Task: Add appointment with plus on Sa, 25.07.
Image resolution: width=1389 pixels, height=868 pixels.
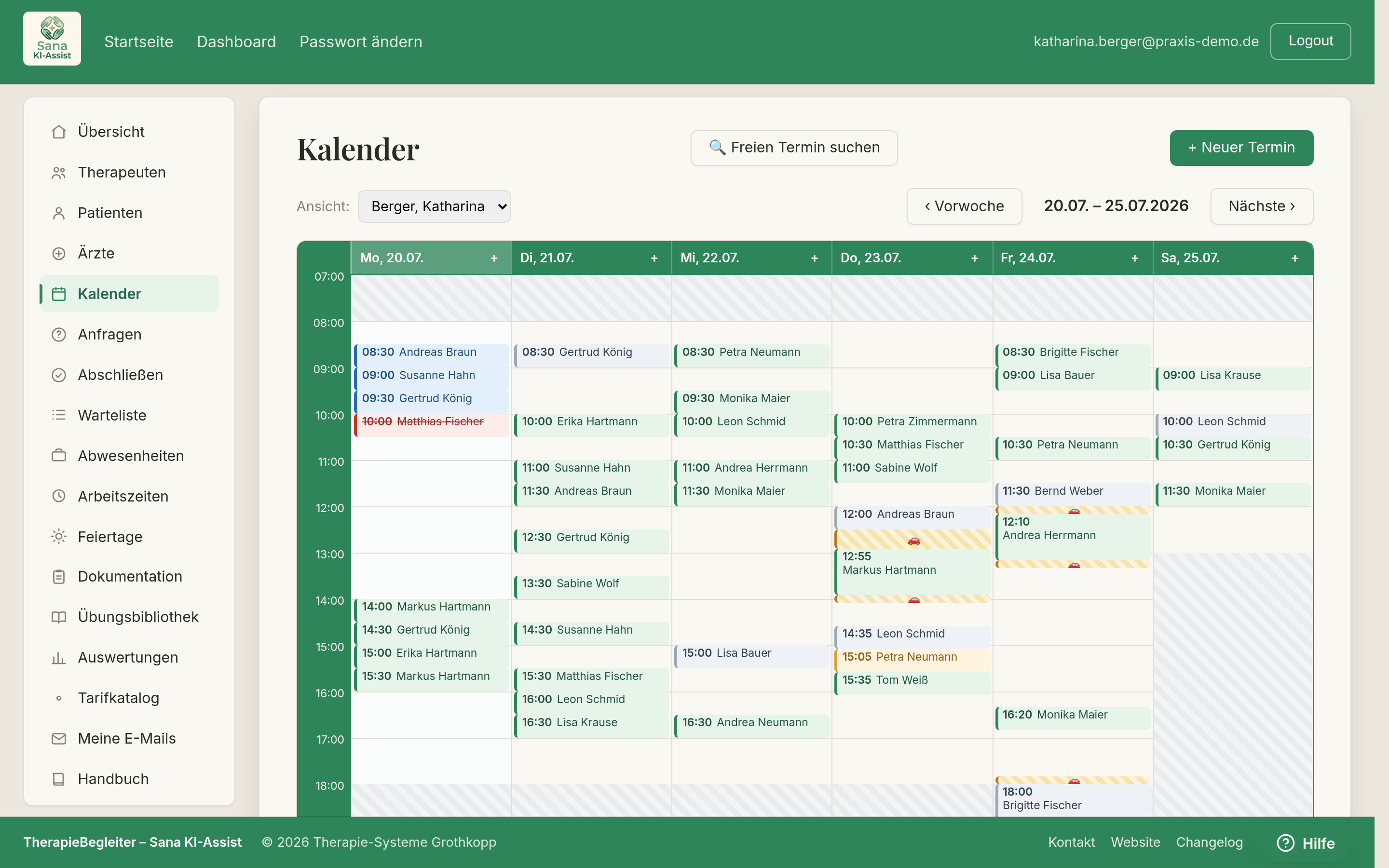Action: pos(1295,258)
